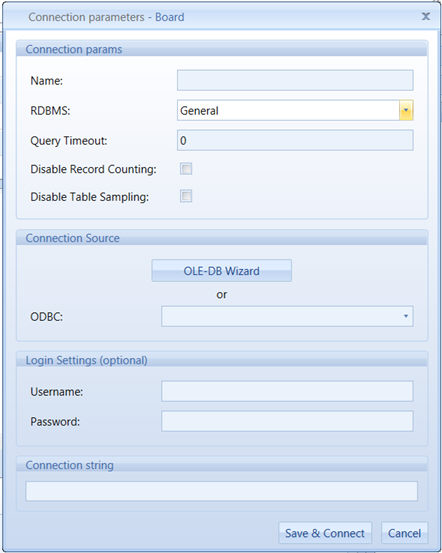
Task: Click the Query Timeout field
Action: pos(295,140)
